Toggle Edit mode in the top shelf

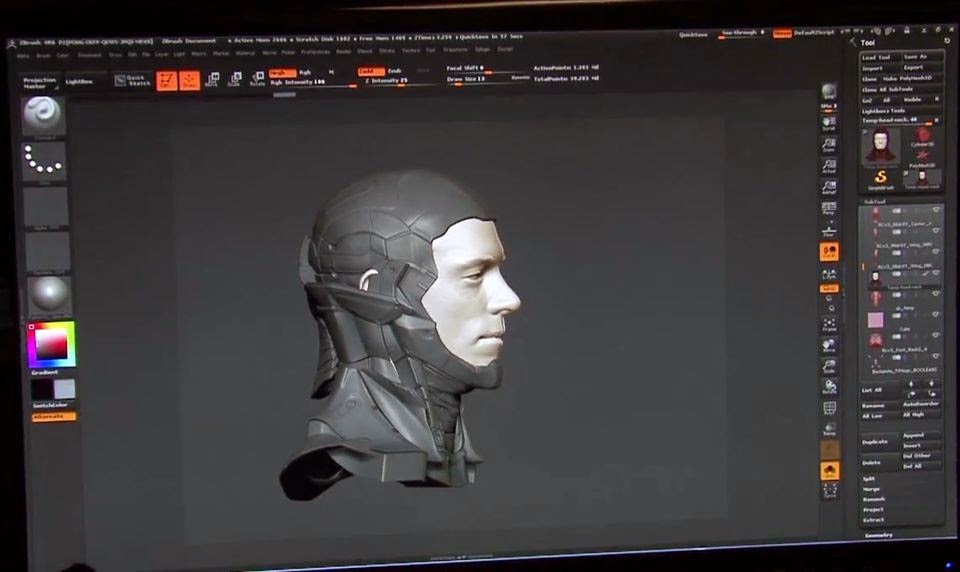tap(166, 81)
